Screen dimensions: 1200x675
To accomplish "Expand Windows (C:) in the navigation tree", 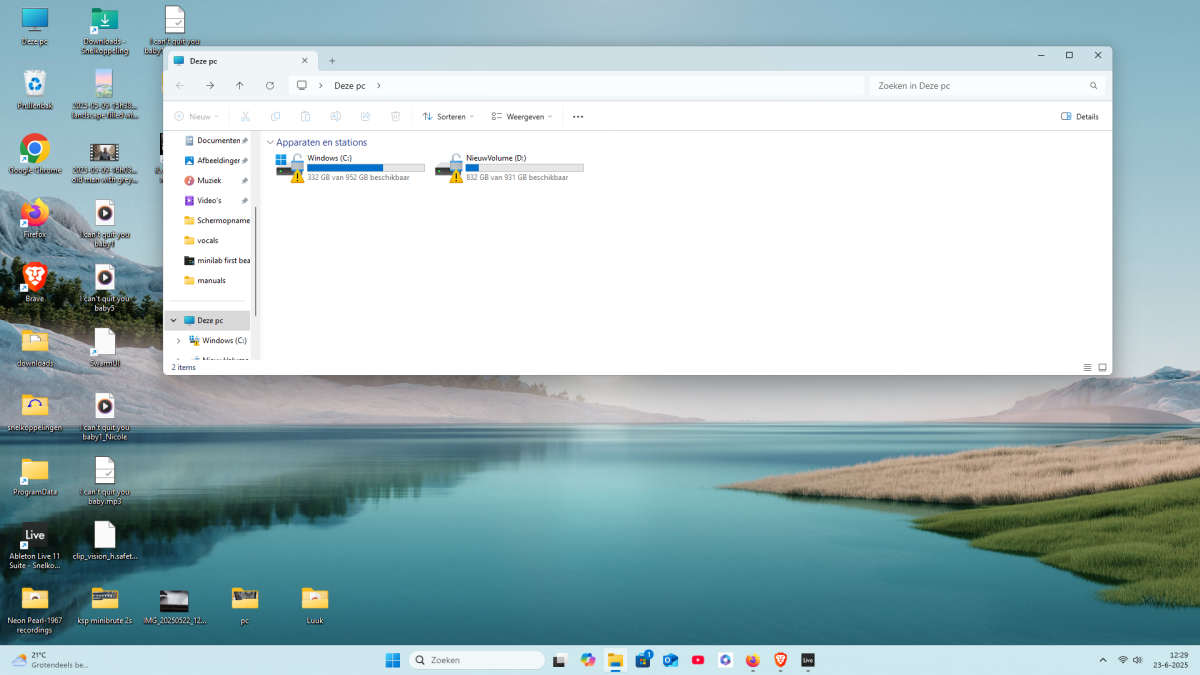I will (x=178, y=341).
